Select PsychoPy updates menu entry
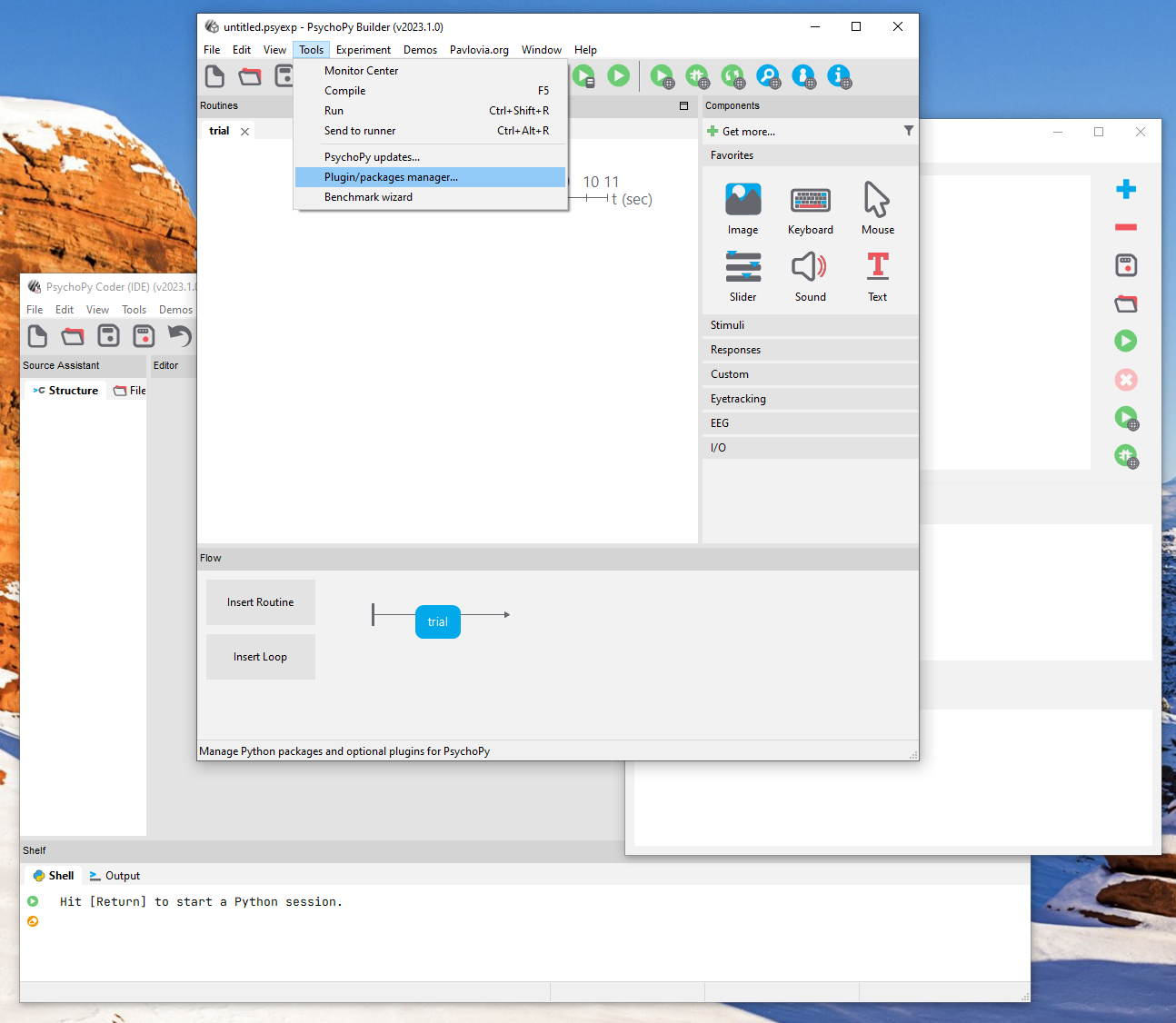 click(x=430, y=157)
